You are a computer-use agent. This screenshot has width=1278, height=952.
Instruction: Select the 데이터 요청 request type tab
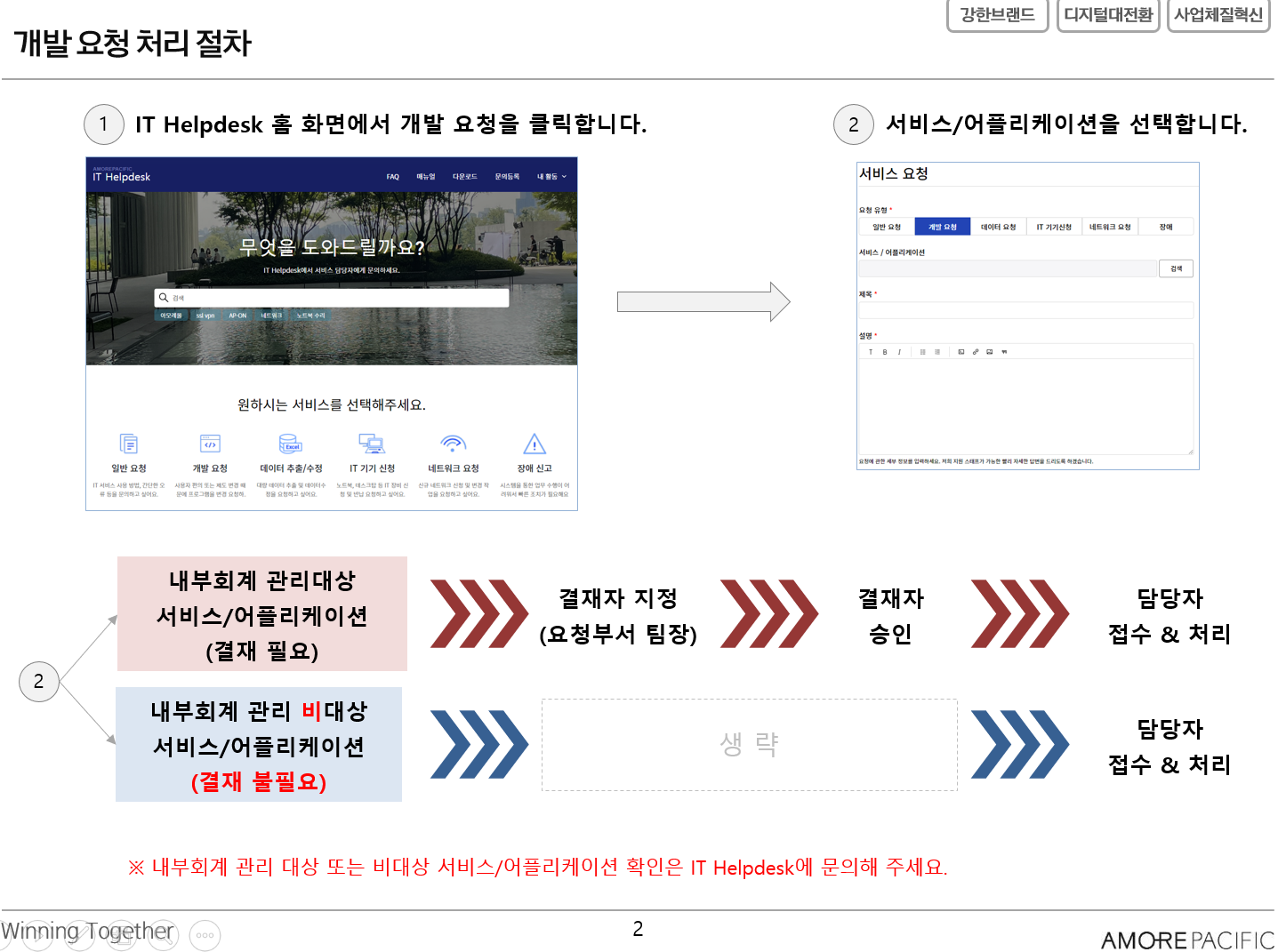click(998, 227)
